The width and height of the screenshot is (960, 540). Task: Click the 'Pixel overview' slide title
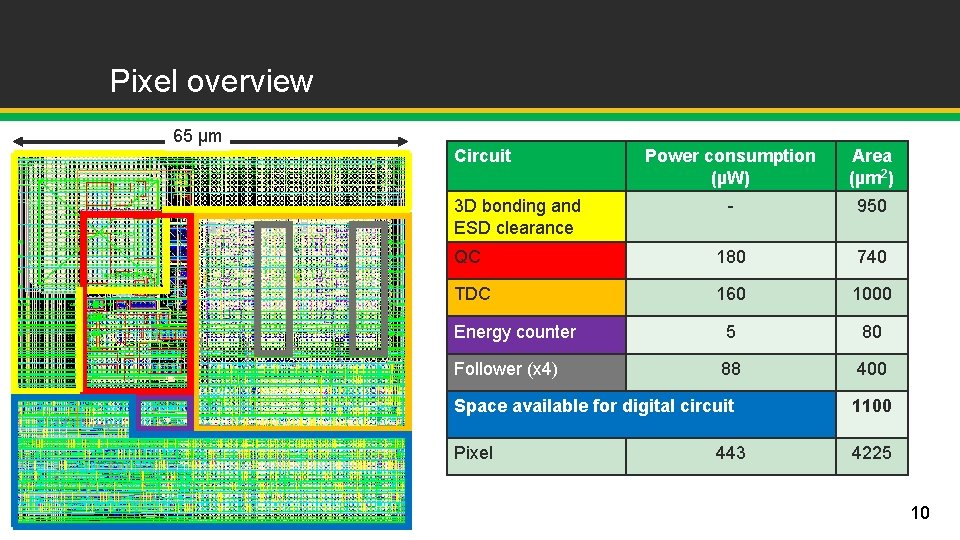[x=211, y=81]
